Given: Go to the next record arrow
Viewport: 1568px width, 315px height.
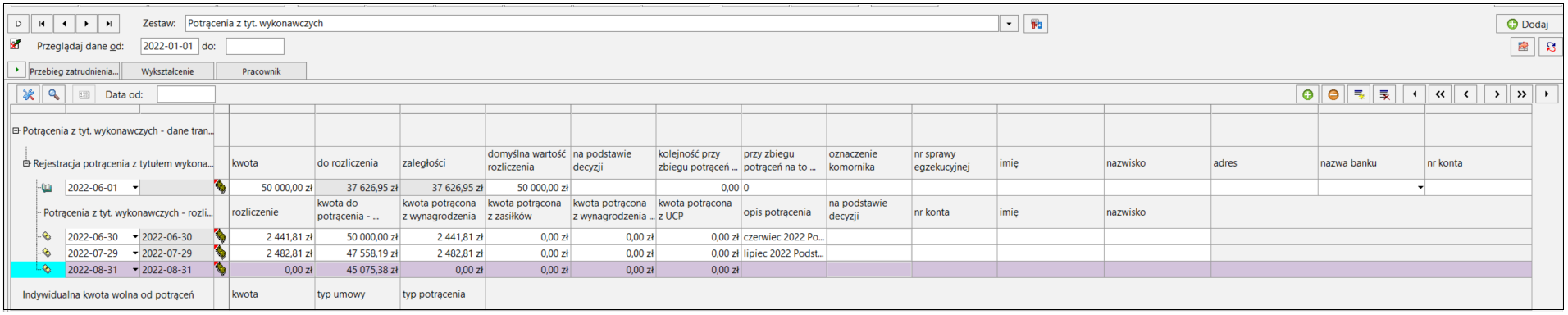Looking at the screenshot, I should point(86,24).
